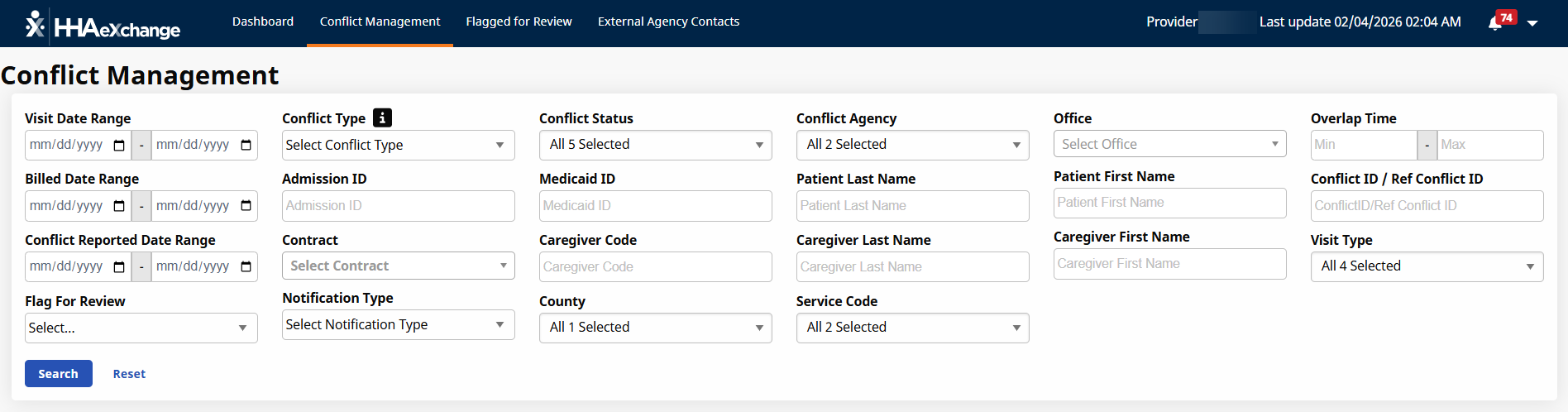Expand the user account menu arrow

point(1532,23)
